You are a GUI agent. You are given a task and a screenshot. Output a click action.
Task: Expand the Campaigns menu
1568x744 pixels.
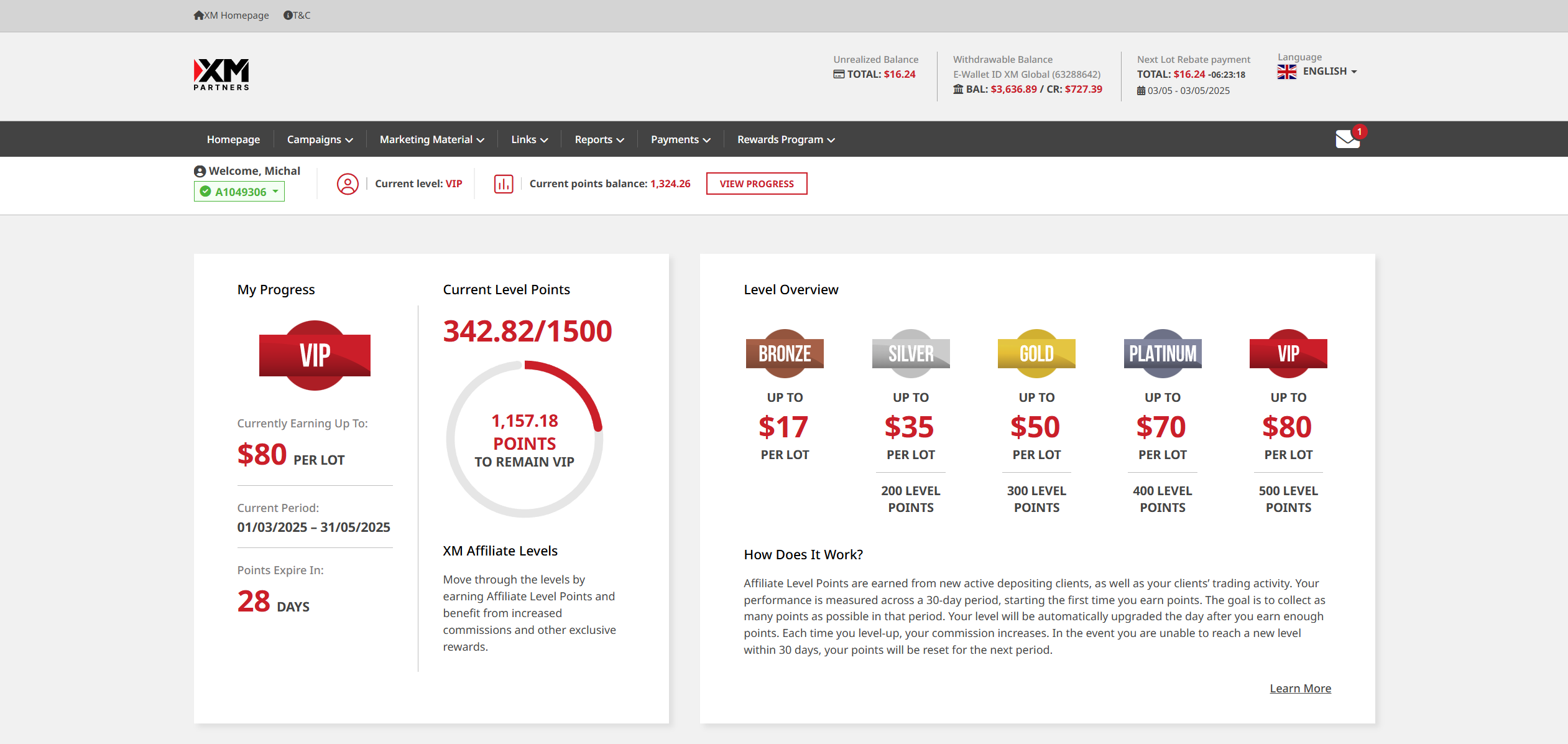(x=320, y=139)
